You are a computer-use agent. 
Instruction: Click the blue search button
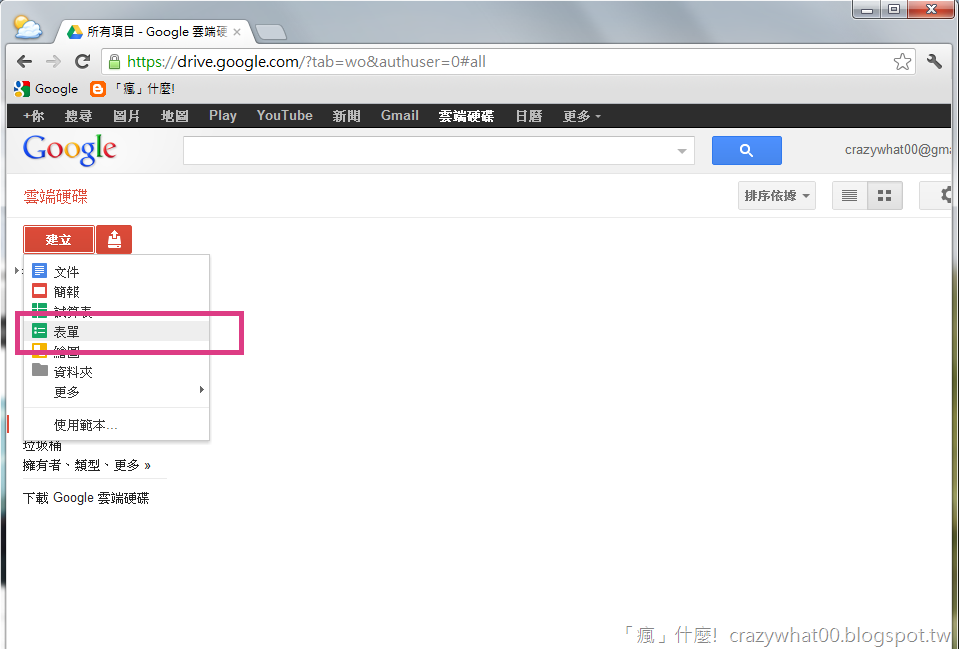coord(746,150)
